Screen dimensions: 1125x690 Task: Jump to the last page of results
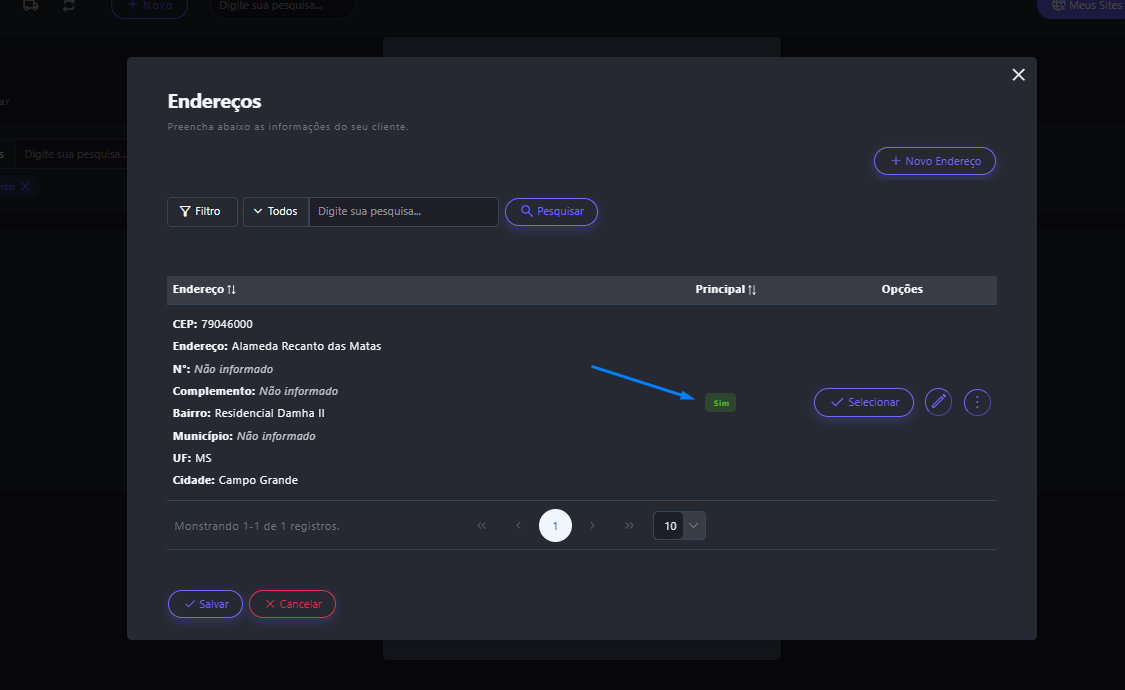coord(629,526)
